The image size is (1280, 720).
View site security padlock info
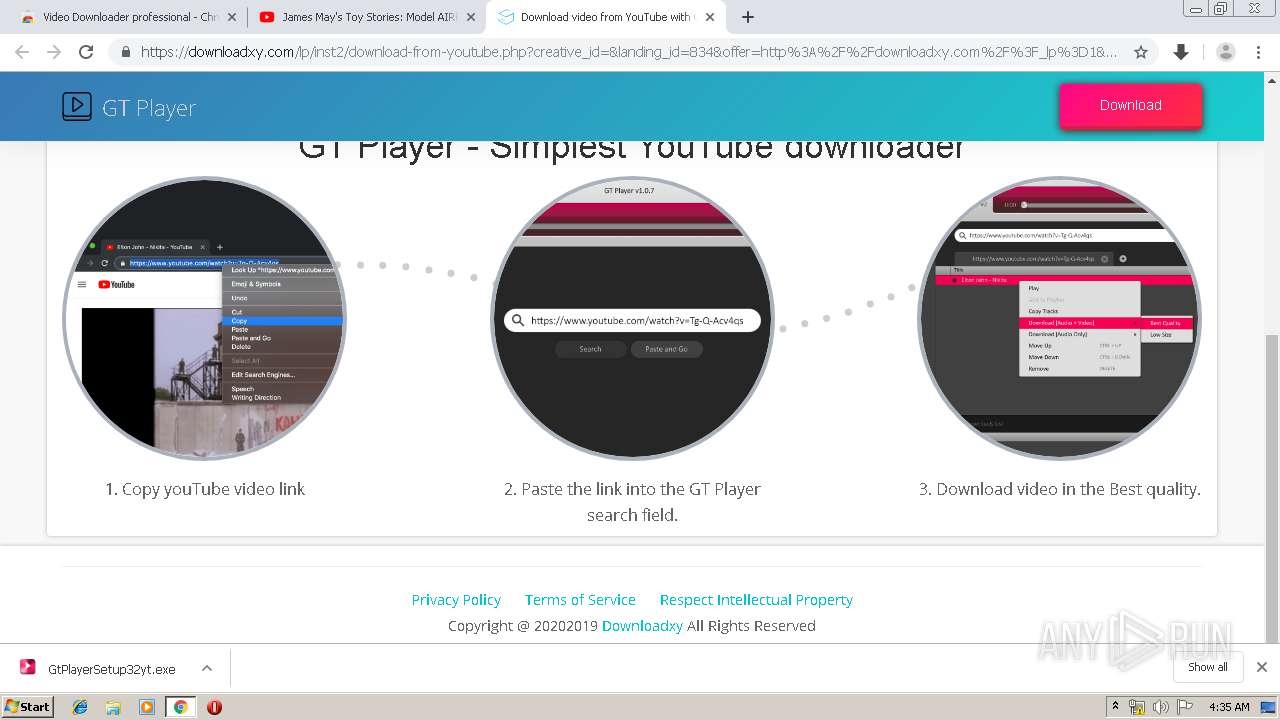click(x=125, y=52)
